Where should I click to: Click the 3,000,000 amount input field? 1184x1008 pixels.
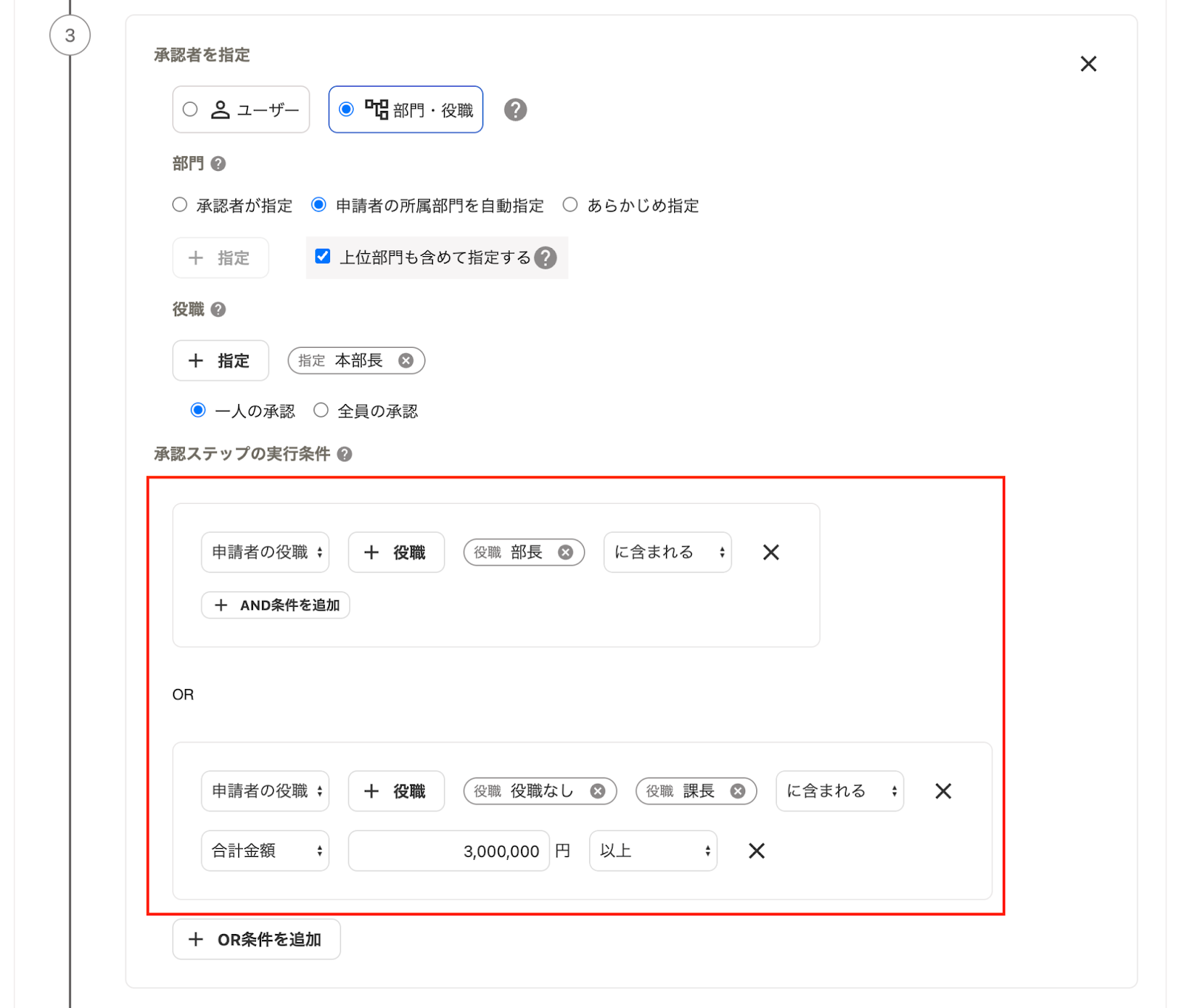(448, 851)
